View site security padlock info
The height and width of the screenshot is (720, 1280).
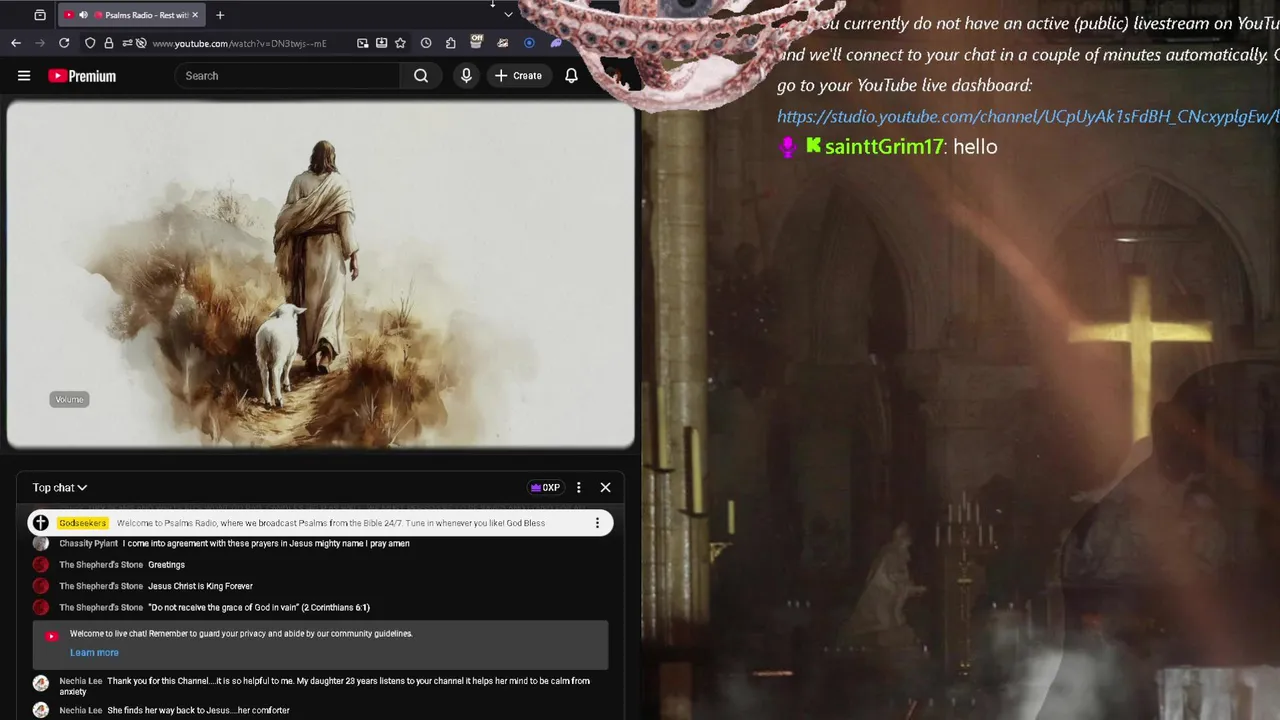tap(108, 43)
